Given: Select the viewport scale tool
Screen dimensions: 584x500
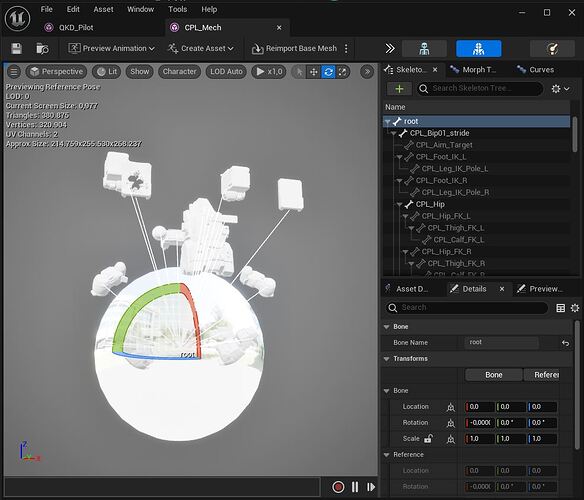Looking at the screenshot, I should 342,72.
